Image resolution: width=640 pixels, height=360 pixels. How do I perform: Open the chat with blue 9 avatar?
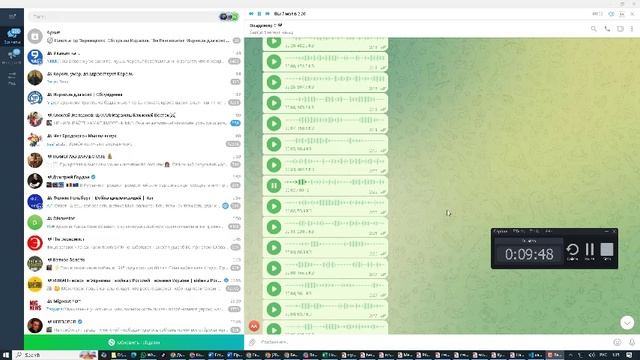(134, 57)
